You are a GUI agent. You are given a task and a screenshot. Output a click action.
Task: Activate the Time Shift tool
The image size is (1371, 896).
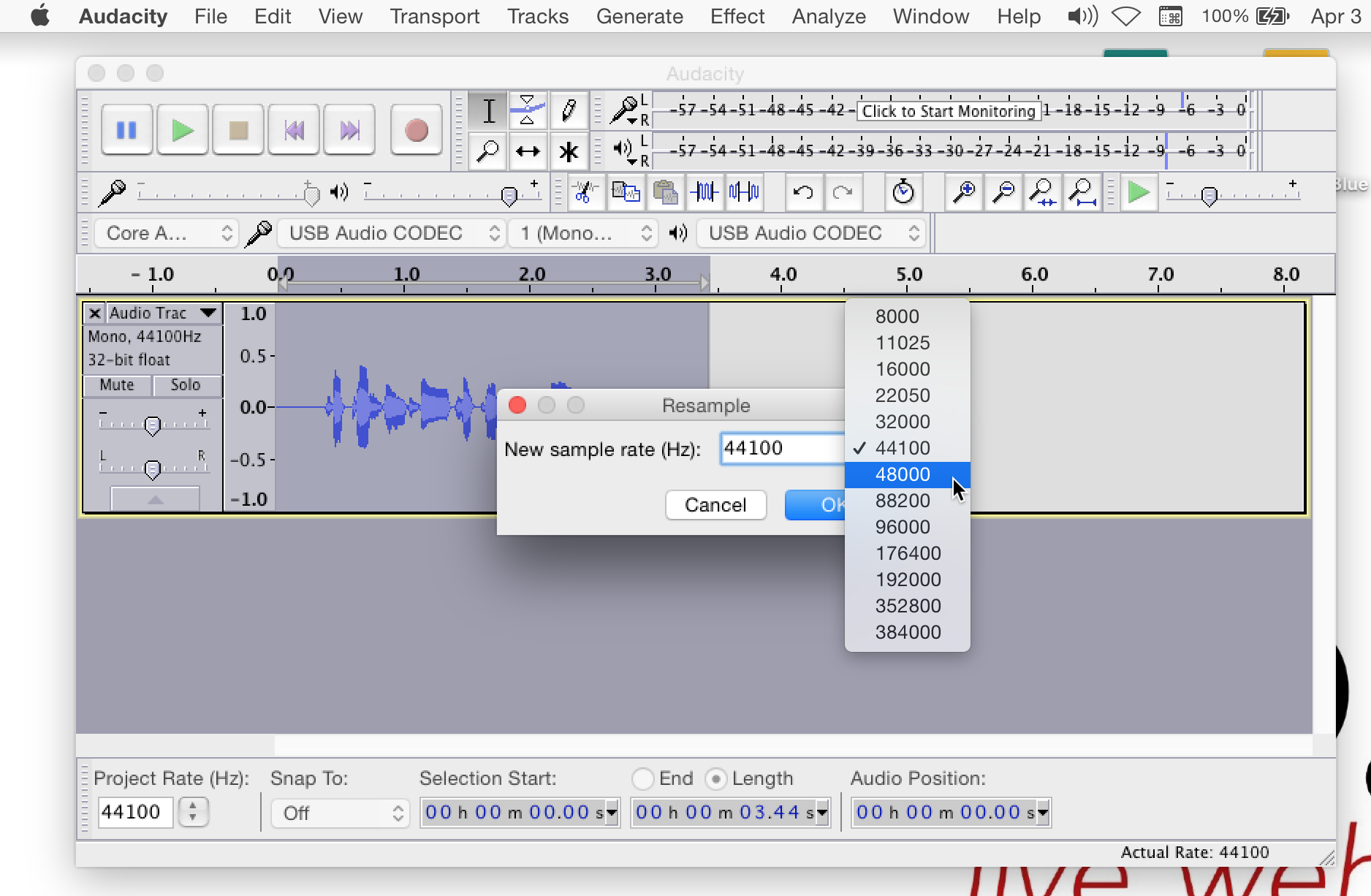[528, 152]
